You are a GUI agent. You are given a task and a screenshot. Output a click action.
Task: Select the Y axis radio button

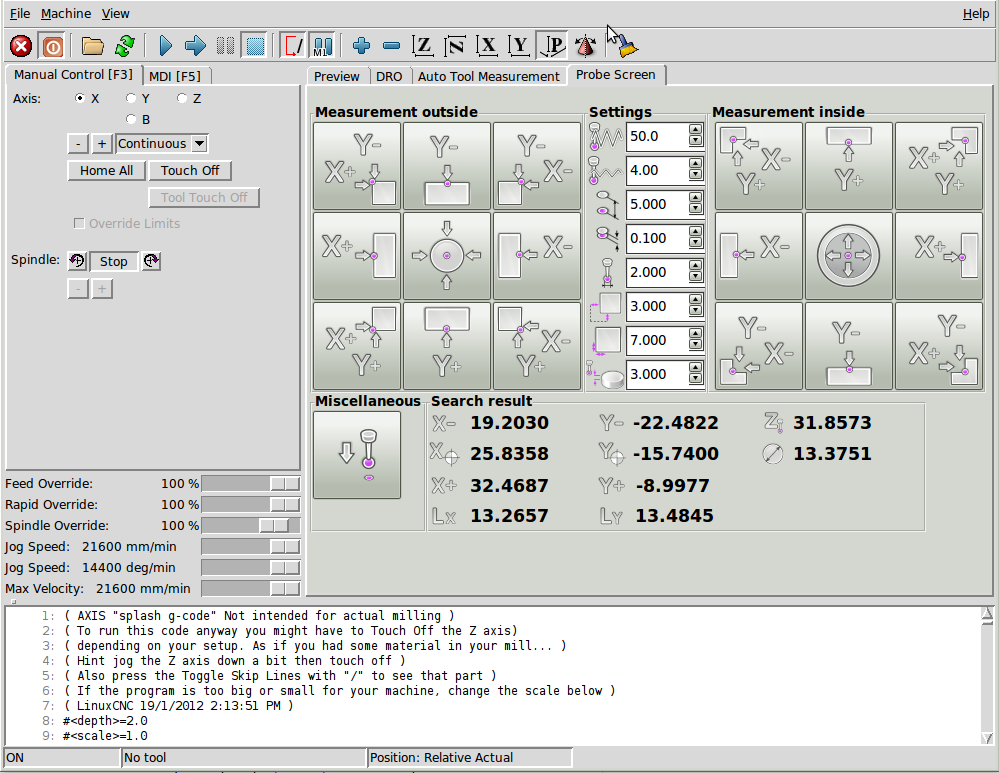(x=131, y=99)
